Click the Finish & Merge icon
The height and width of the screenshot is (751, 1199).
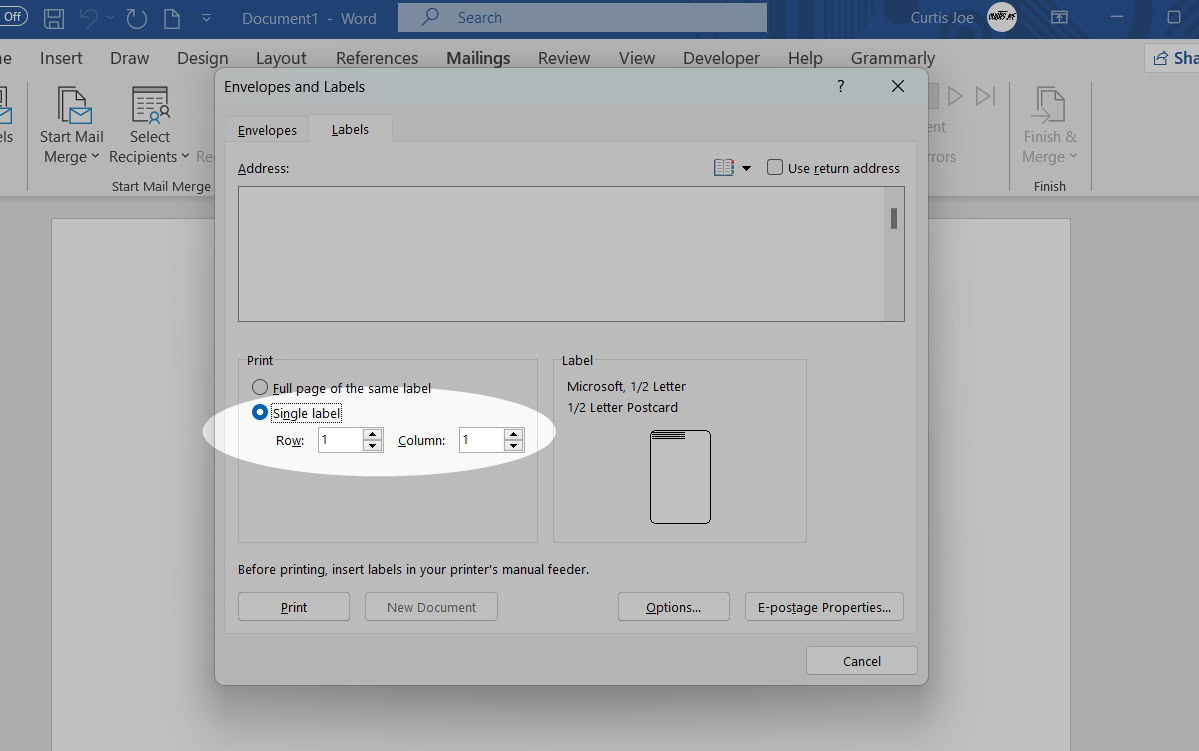(x=1049, y=105)
